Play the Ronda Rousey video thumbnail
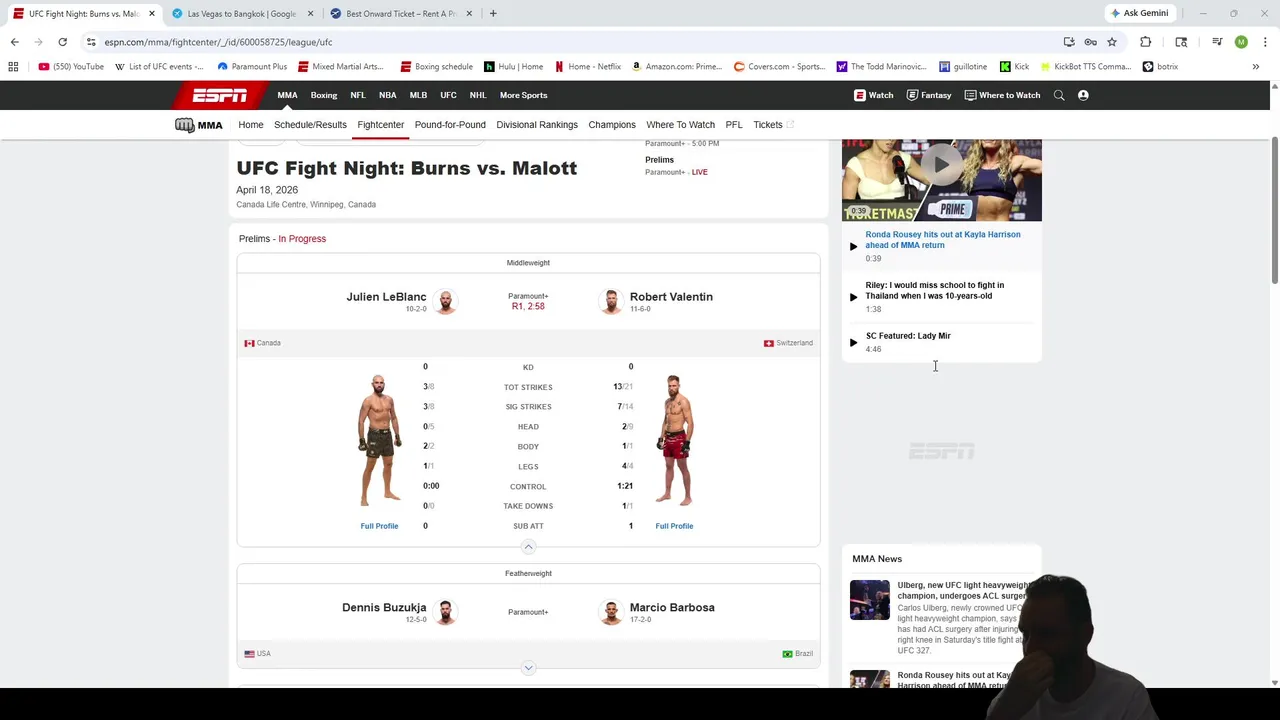The width and height of the screenshot is (1280, 720). pos(941,180)
